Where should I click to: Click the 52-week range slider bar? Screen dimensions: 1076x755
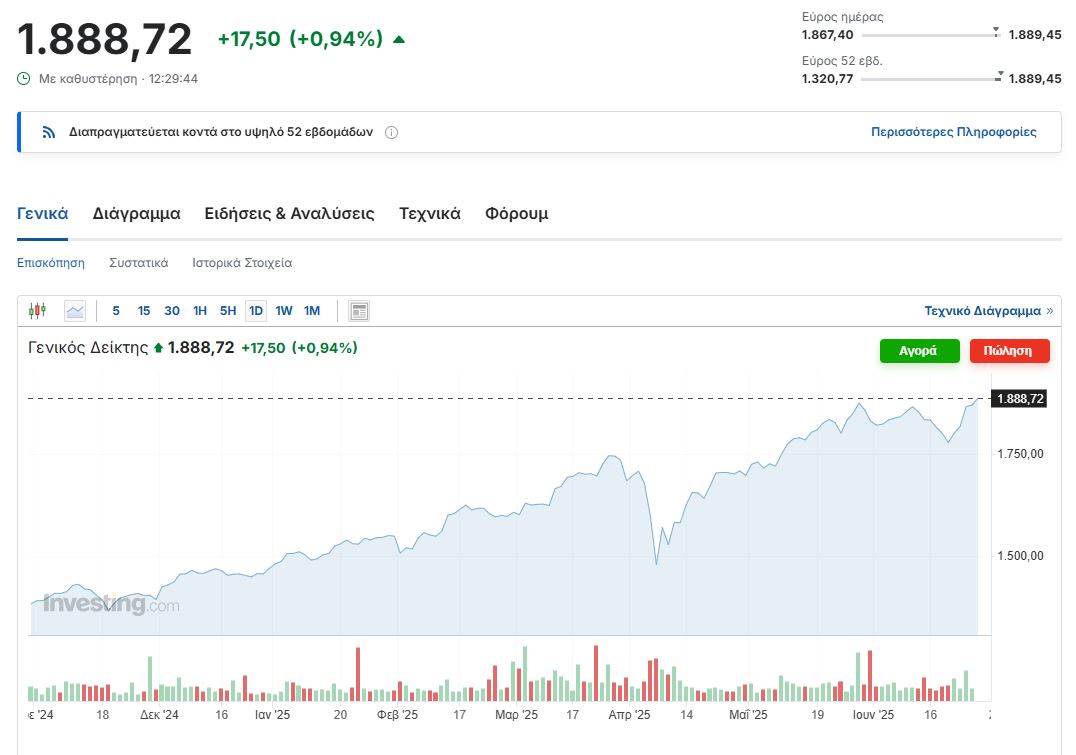click(x=930, y=79)
